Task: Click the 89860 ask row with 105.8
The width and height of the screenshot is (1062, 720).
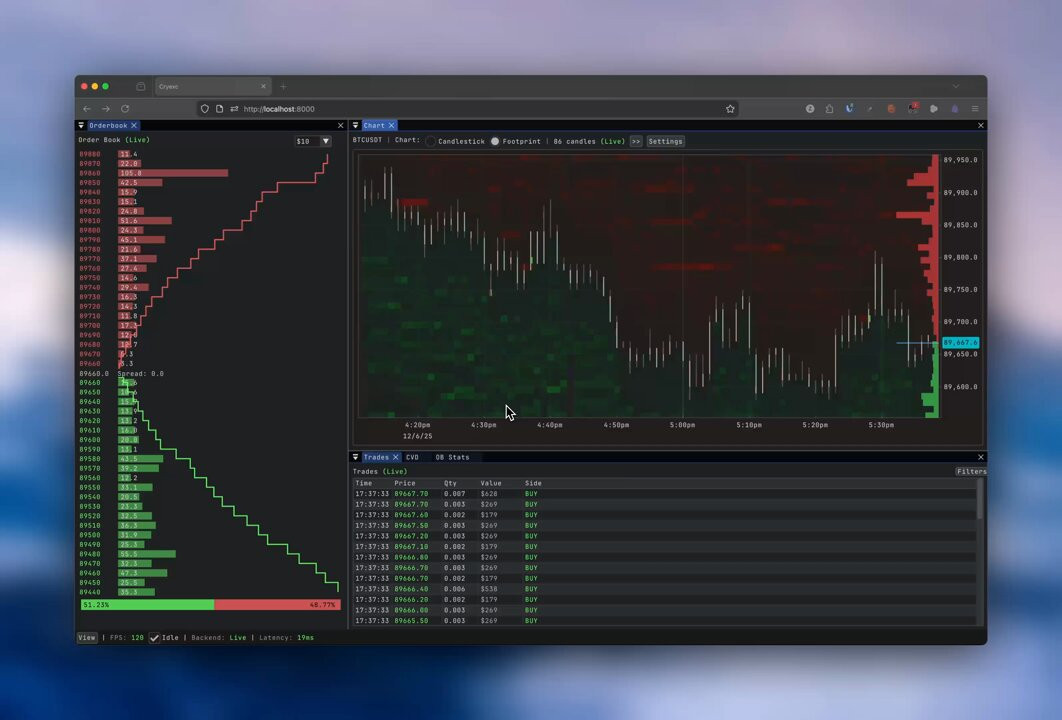Action: pyautogui.click(x=154, y=173)
